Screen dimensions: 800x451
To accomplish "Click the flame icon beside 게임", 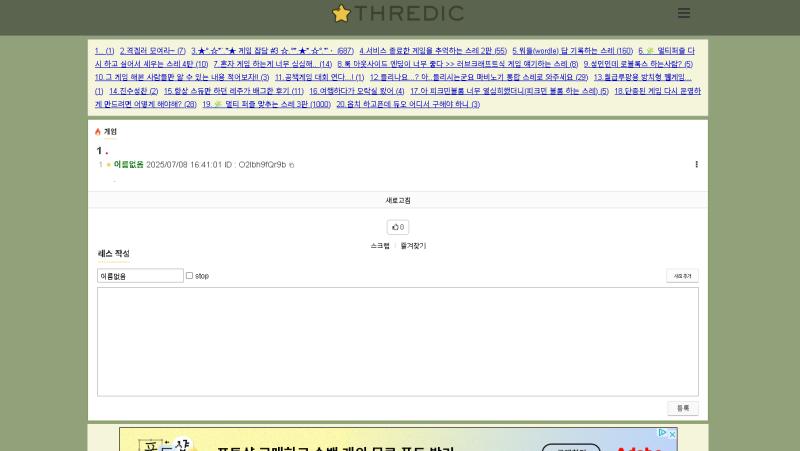I will tap(98, 132).
